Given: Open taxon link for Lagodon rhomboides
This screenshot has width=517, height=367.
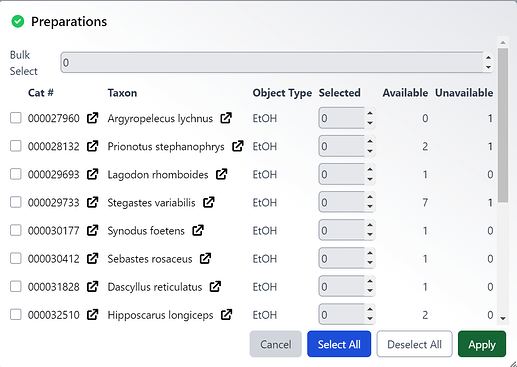Looking at the screenshot, I should coord(222,174).
